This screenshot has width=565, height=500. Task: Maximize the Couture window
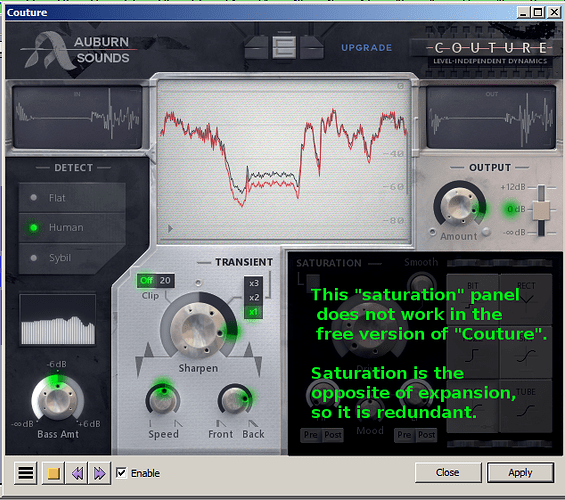click(x=538, y=13)
